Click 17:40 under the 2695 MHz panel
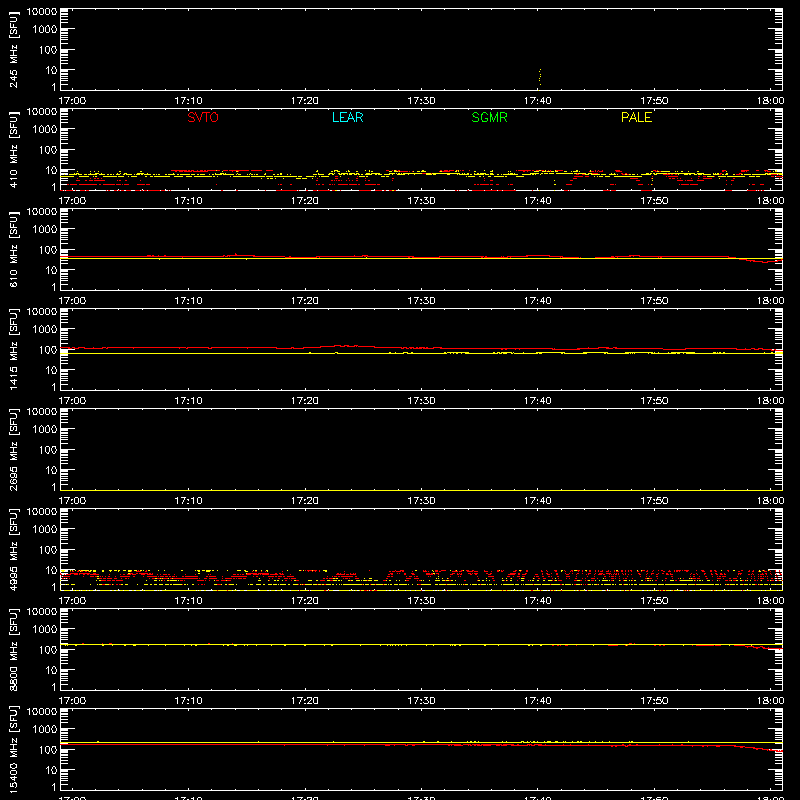800x800 pixels. [x=537, y=501]
